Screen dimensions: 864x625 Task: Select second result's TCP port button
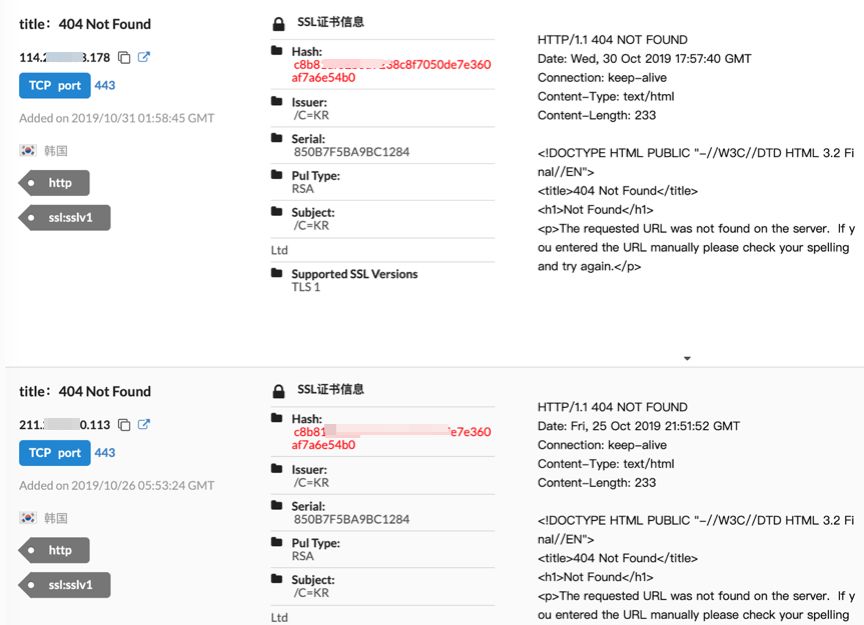point(55,453)
